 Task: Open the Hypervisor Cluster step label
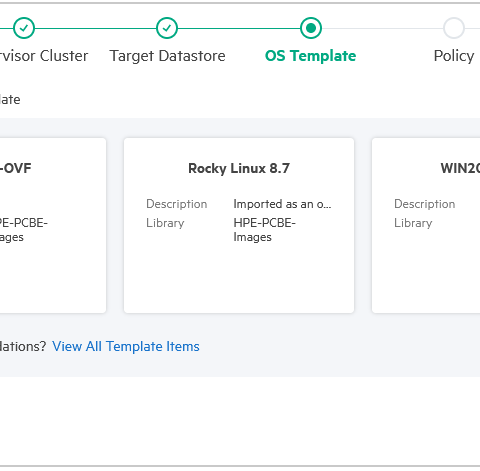(44, 56)
